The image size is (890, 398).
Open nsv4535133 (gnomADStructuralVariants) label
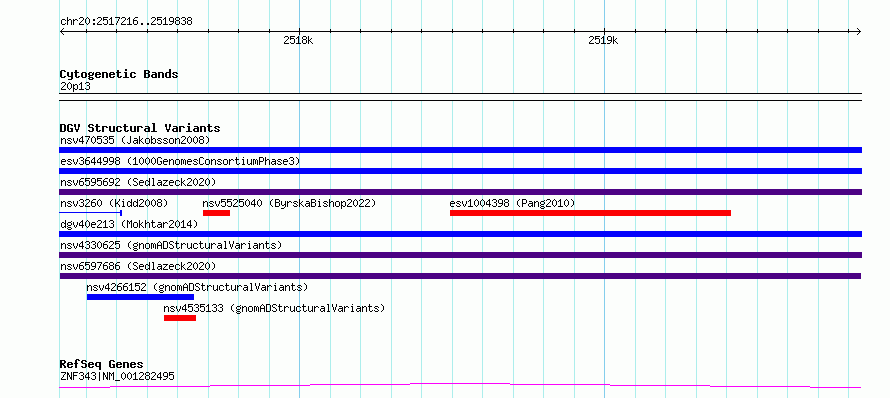pos(274,308)
